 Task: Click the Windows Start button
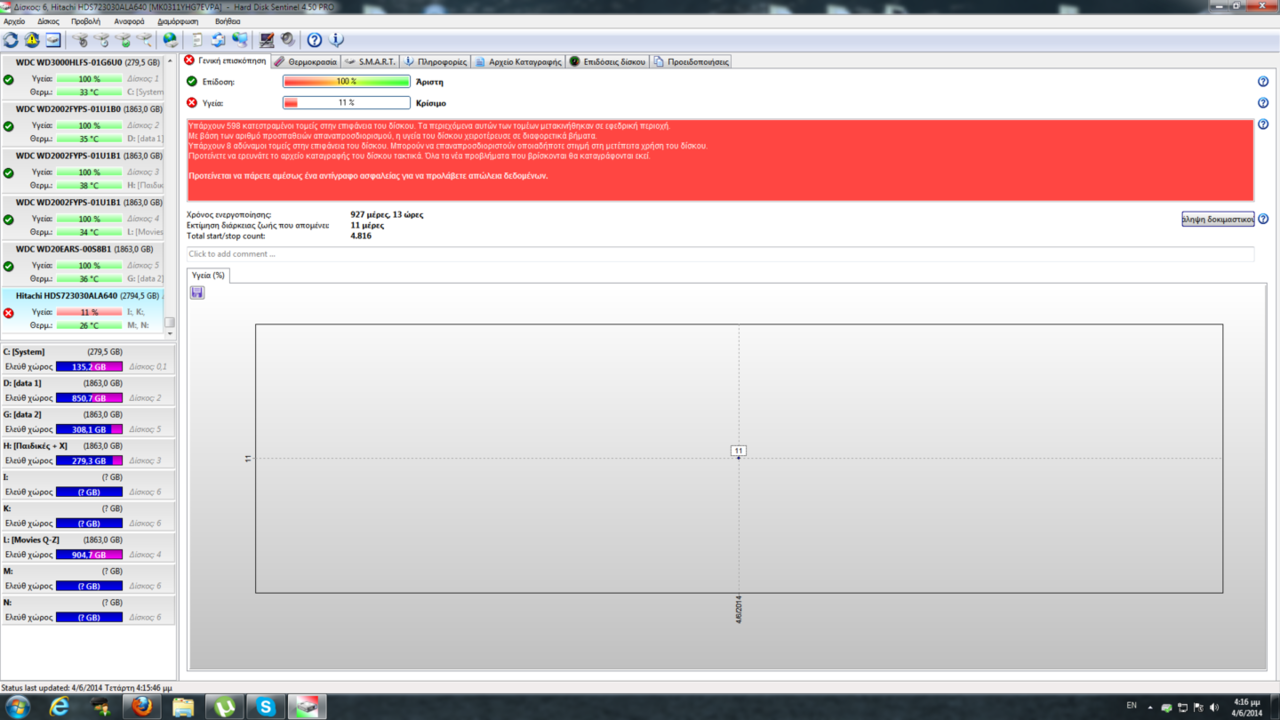click(x=17, y=707)
